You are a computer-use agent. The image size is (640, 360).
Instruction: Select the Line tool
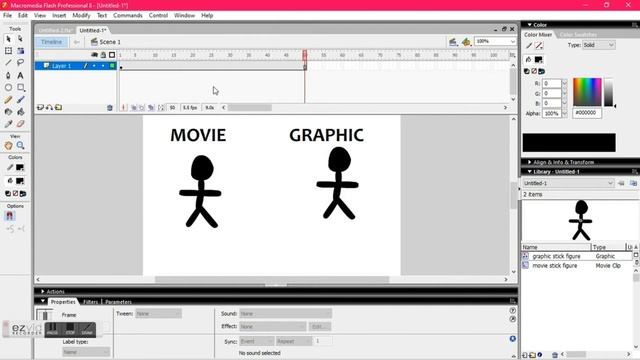(8, 63)
